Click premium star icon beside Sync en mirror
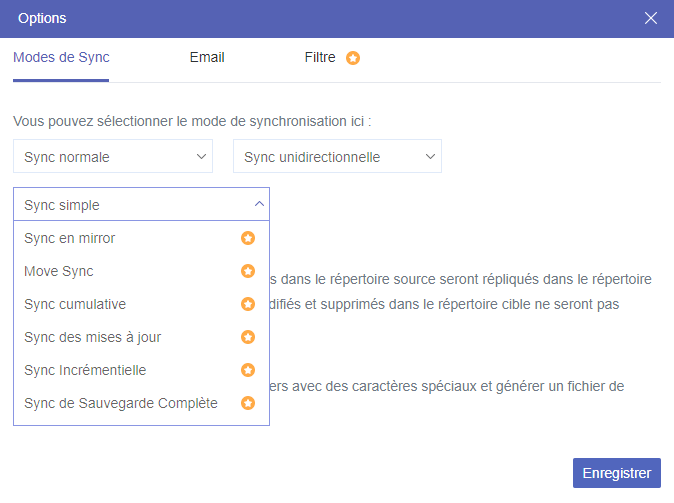674x503 pixels. (248, 238)
